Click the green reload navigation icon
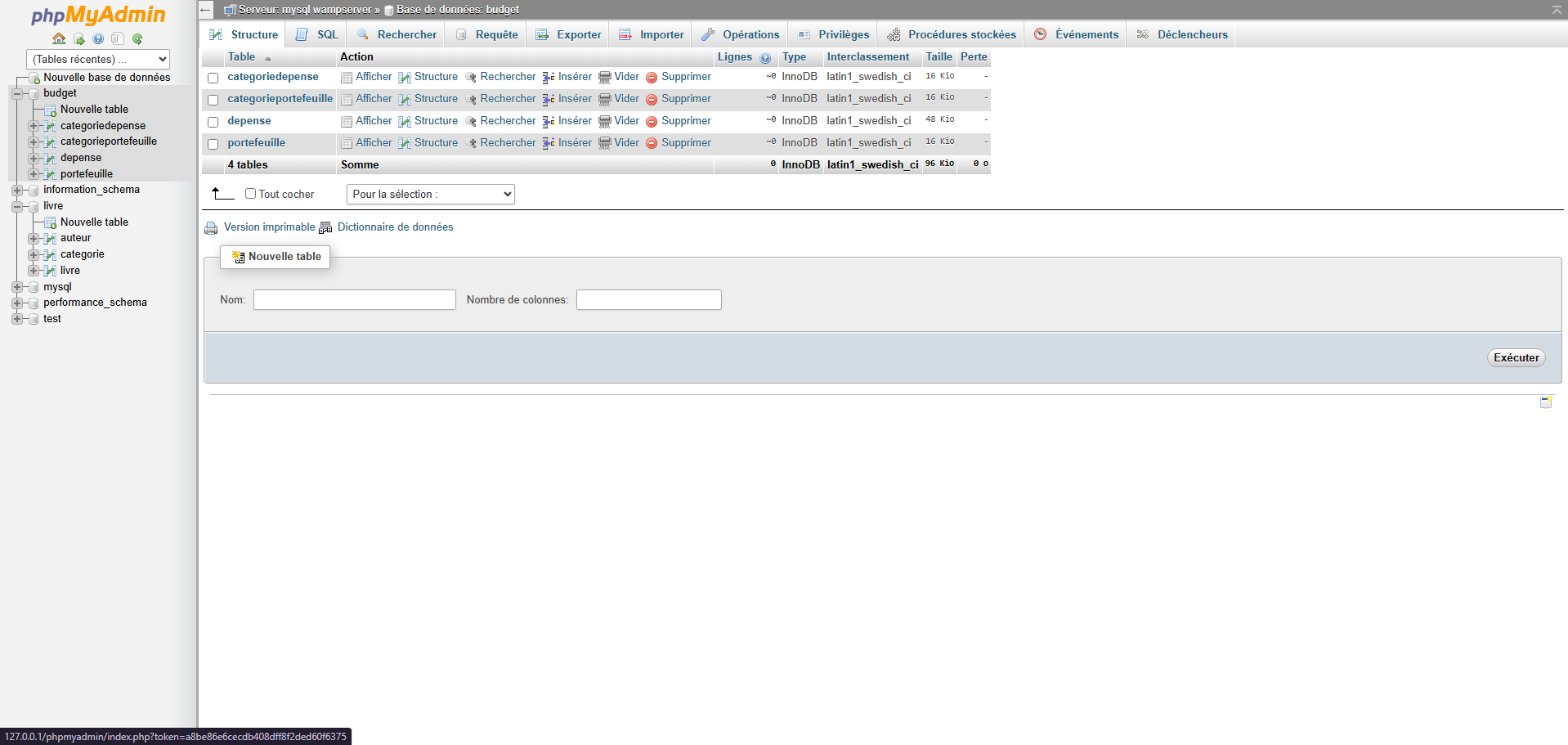The image size is (1568, 745). [x=137, y=38]
